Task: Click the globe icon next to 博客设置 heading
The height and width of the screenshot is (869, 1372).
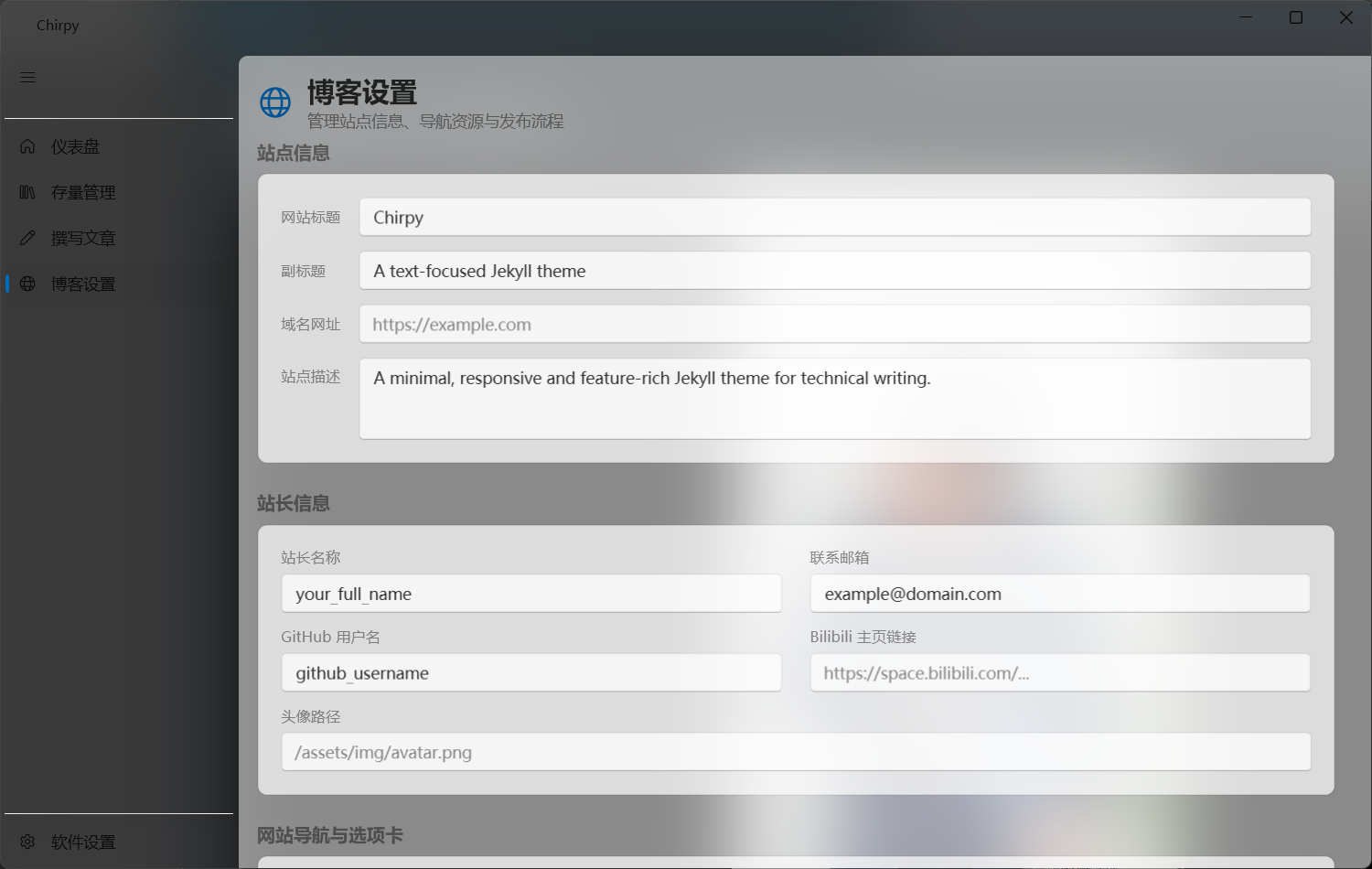Action: [274, 102]
